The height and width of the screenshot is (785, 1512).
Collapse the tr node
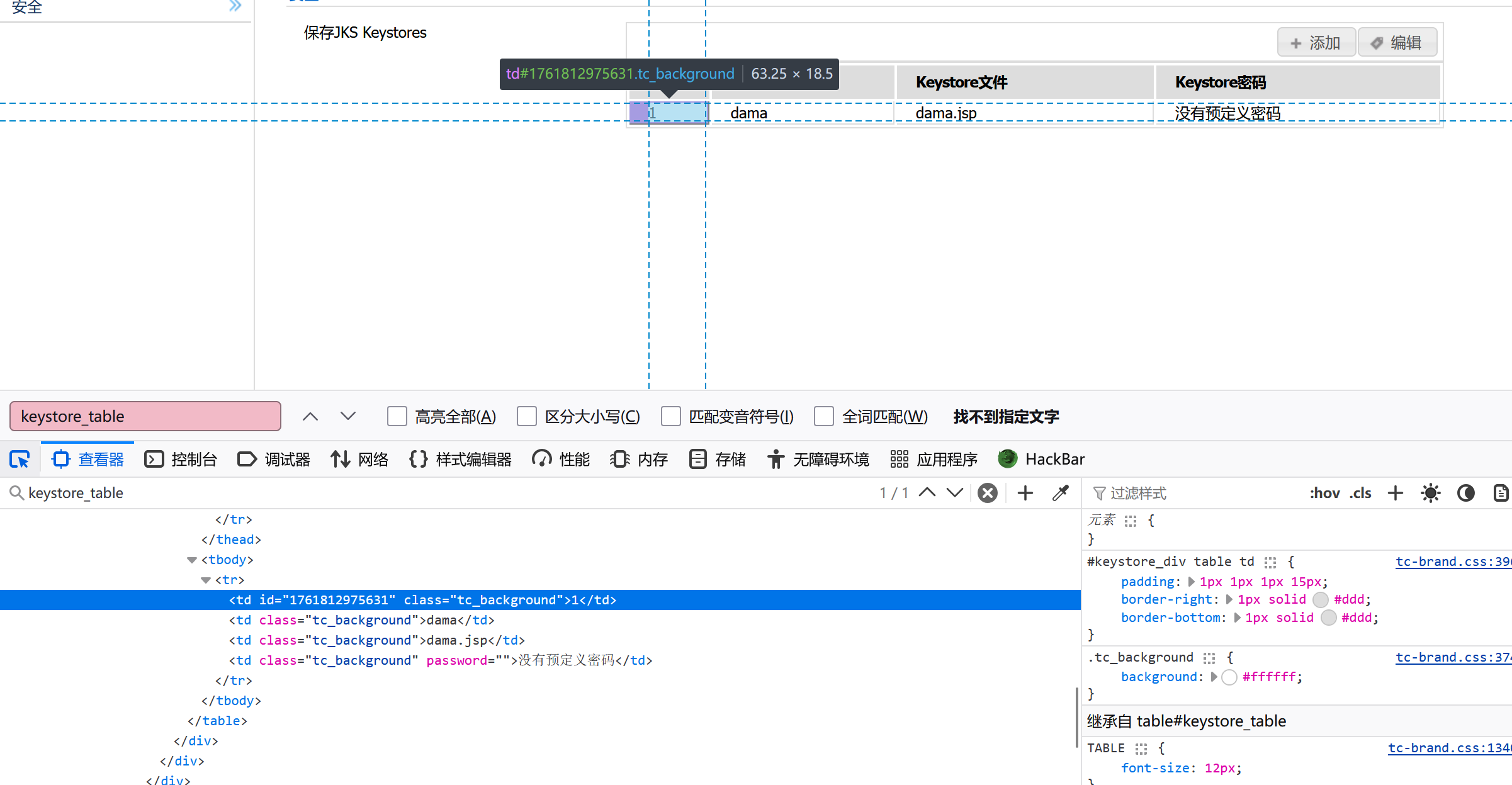pos(206,580)
